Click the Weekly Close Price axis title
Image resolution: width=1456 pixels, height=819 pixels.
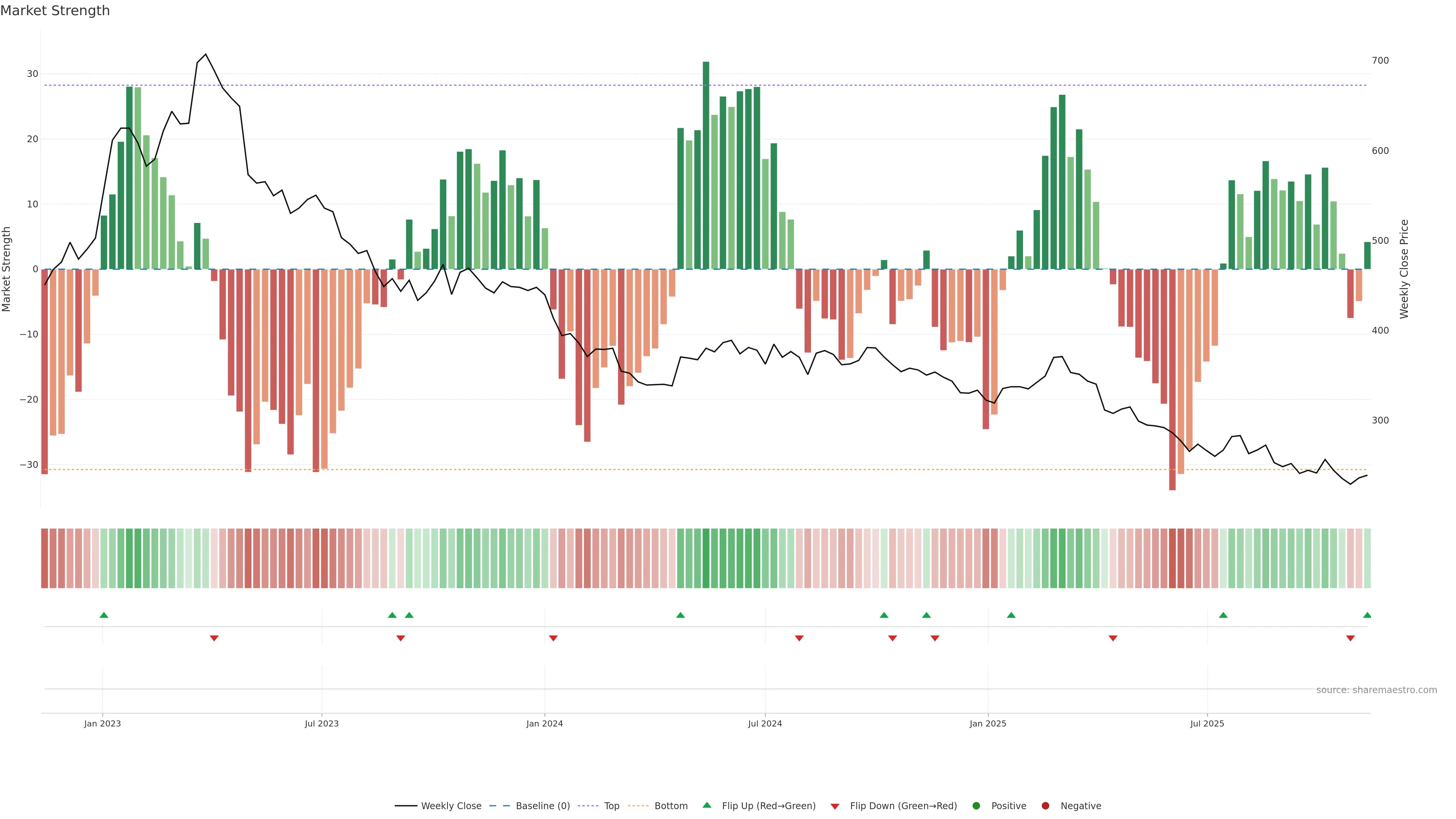(x=1404, y=269)
